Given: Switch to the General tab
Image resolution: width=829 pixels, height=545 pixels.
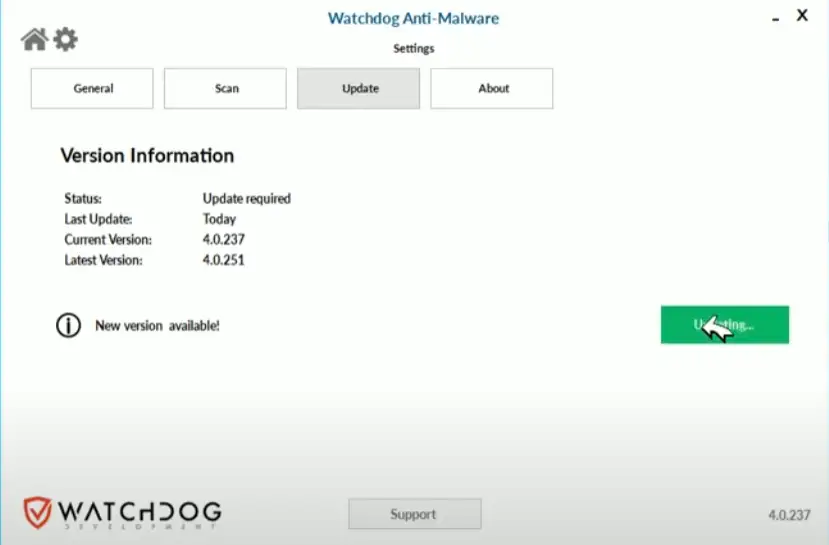Looking at the screenshot, I should (93, 88).
